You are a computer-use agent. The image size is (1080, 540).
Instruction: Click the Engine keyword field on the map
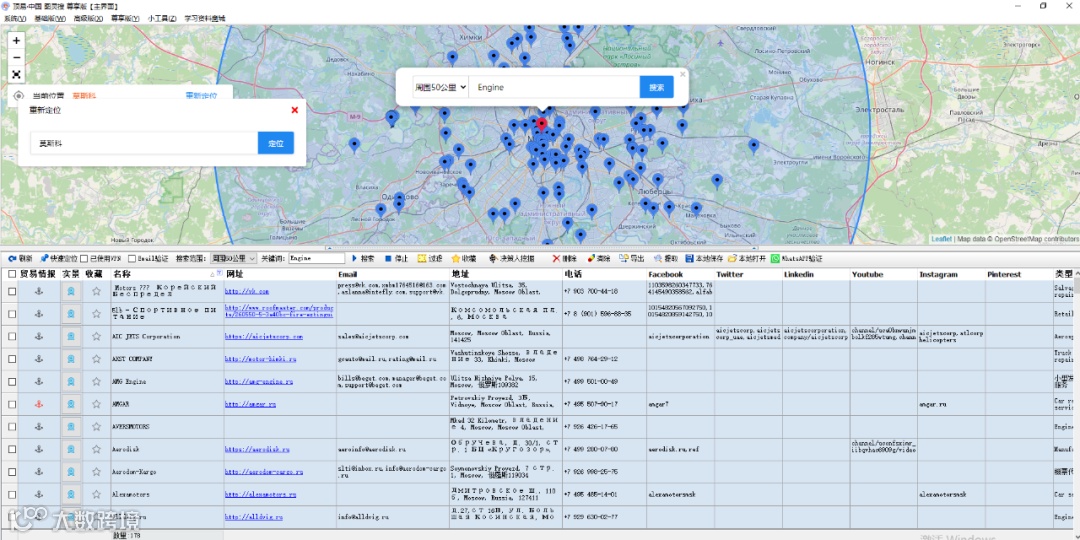tap(554, 87)
